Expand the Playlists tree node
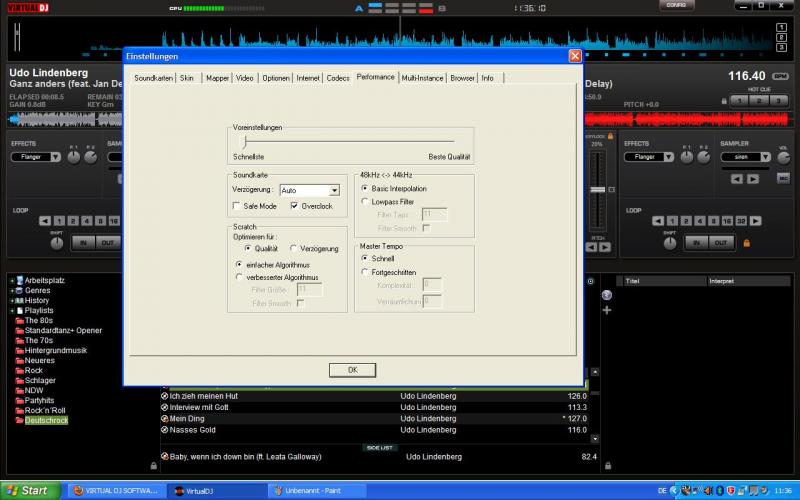This screenshot has height=500, width=800. [12, 311]
